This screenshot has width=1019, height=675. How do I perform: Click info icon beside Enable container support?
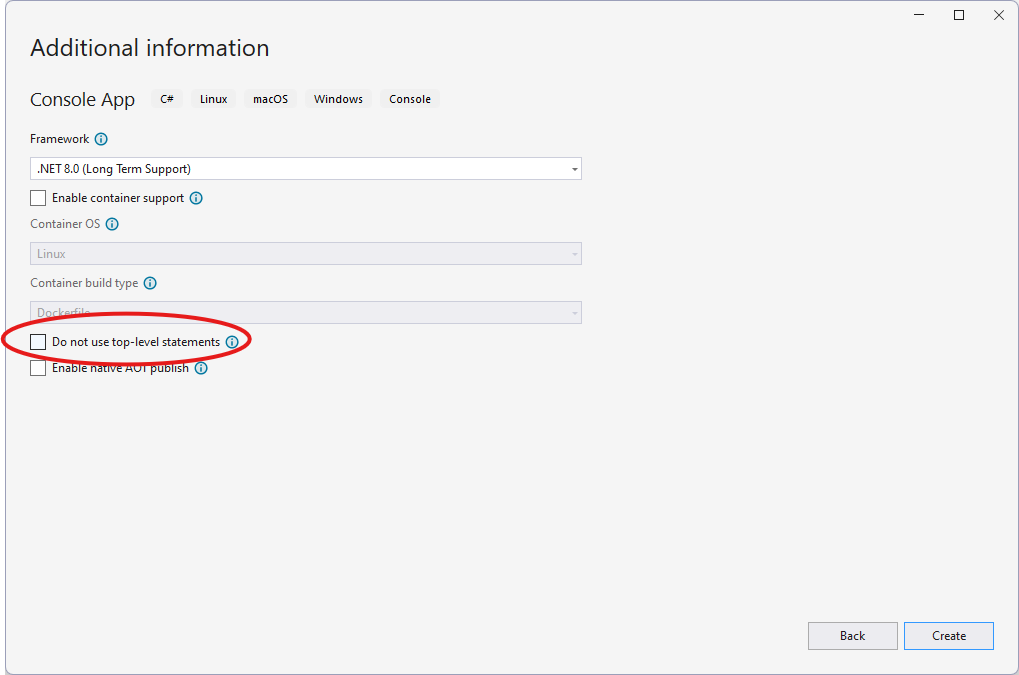pyautogui.click(x=196, y=198)
